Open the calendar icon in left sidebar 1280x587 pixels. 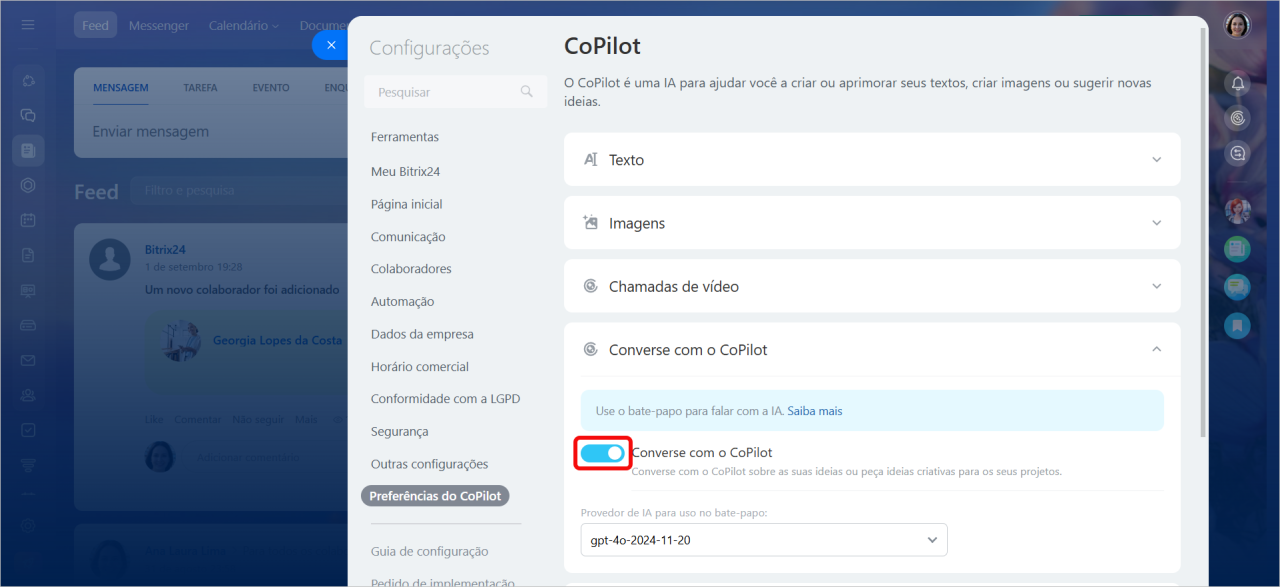tap(28, 220)
